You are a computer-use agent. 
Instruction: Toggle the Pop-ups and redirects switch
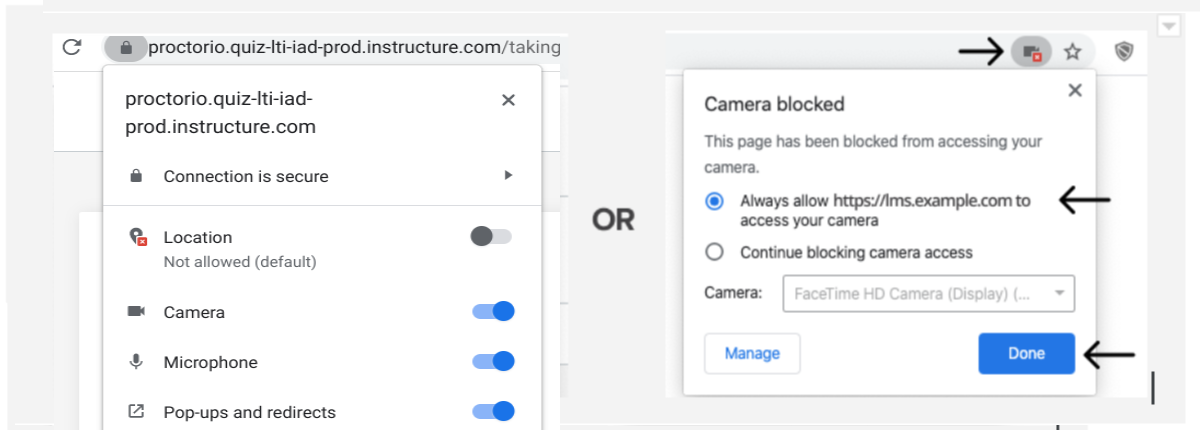pos(493,411)
